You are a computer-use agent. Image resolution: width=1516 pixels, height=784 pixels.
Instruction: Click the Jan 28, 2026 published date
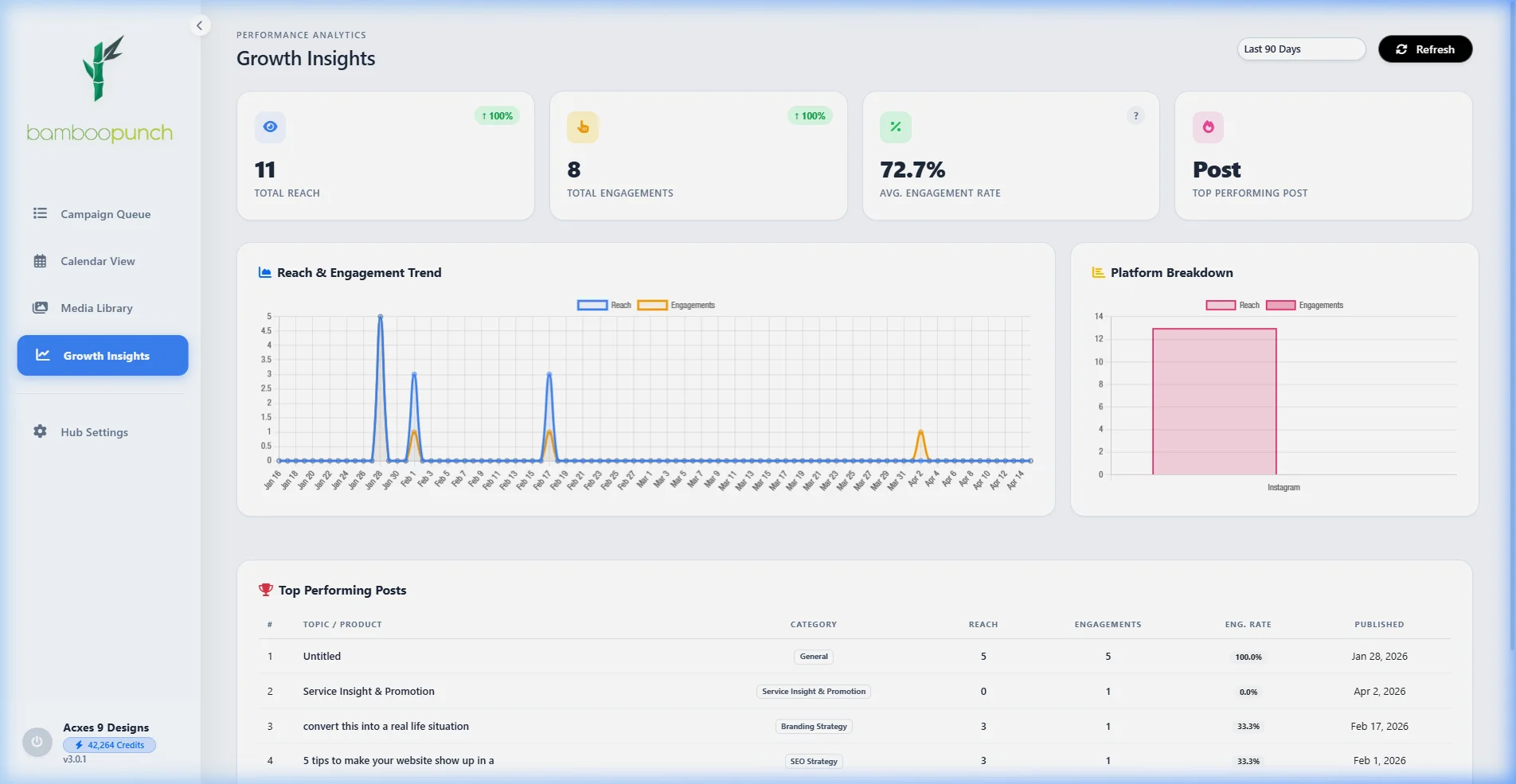[x=1379, y=657]
